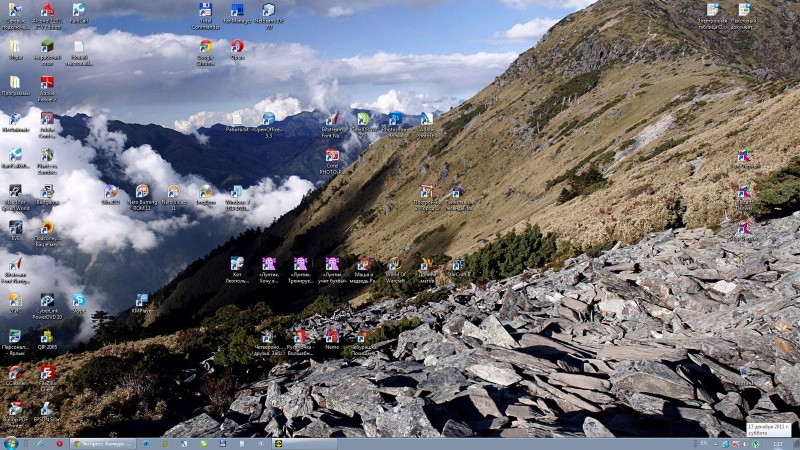The width and height of the screenshot is (800, 450).
Task: Open CyberLink PowerDVD 10 shortcut
Action: point(47,300)
